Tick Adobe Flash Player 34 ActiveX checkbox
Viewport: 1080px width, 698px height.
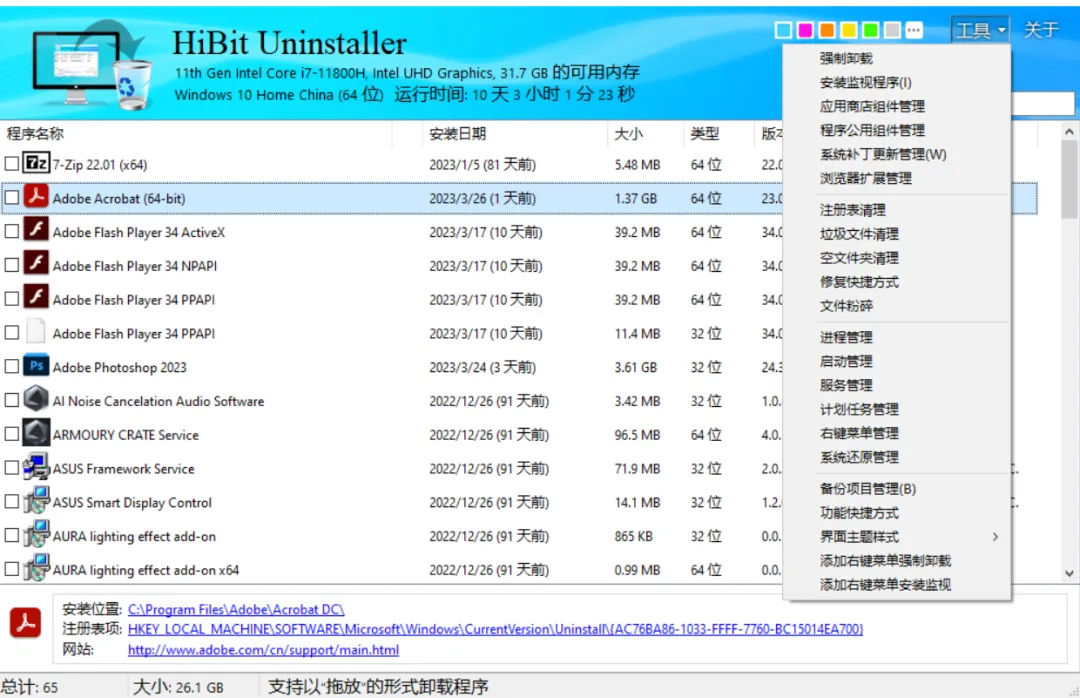(12, 232)
